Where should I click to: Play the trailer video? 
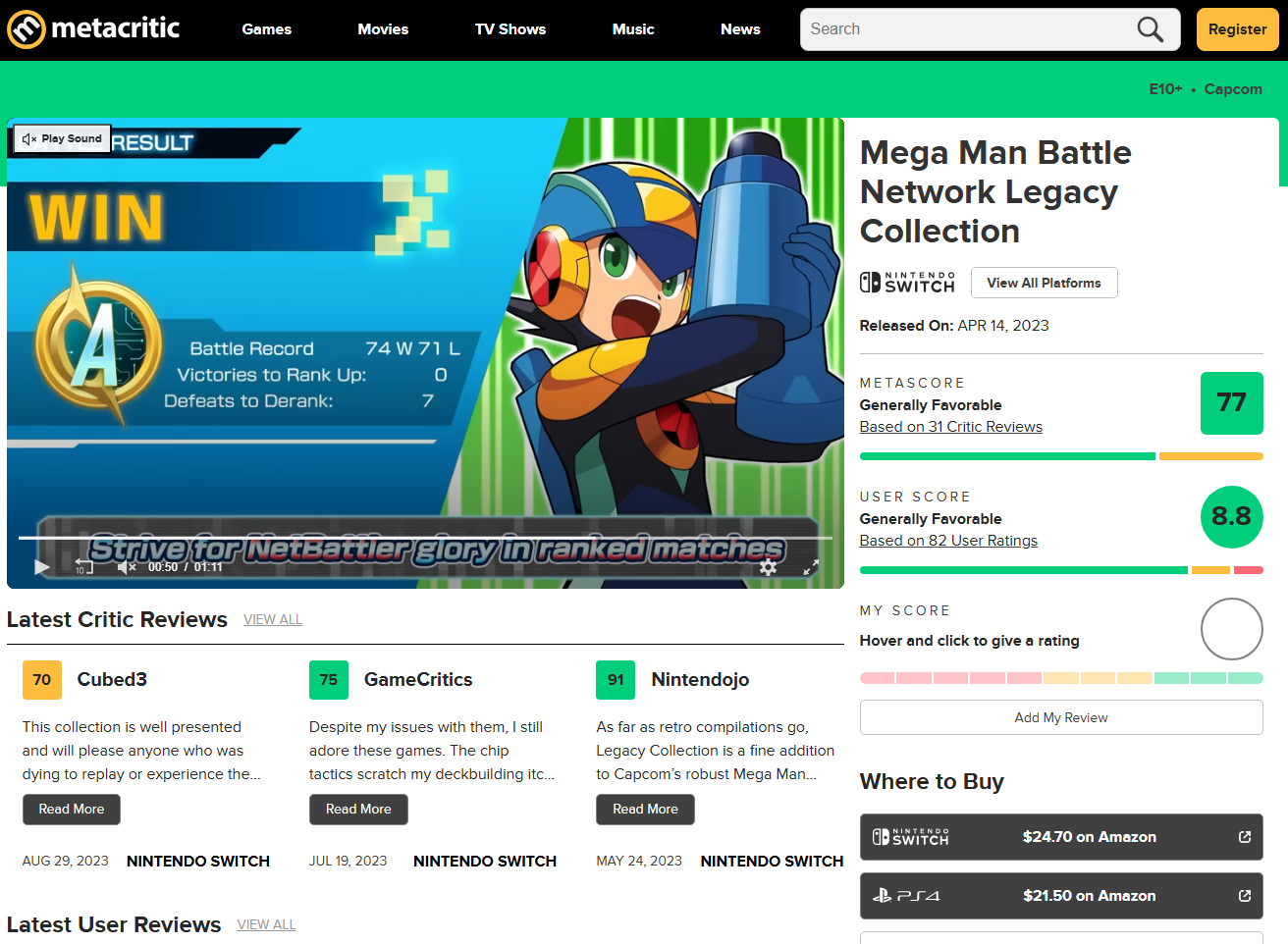coord(41,566)
